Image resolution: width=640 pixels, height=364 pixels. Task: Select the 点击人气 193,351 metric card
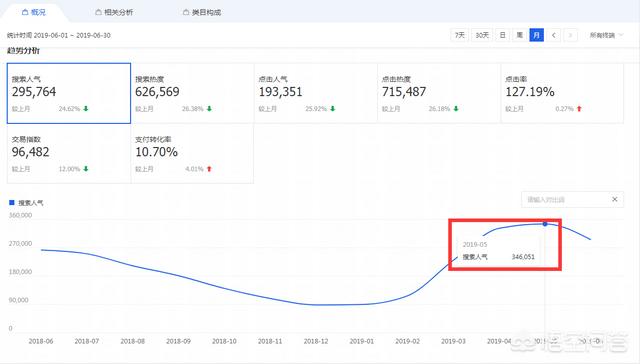coord(316,93)
